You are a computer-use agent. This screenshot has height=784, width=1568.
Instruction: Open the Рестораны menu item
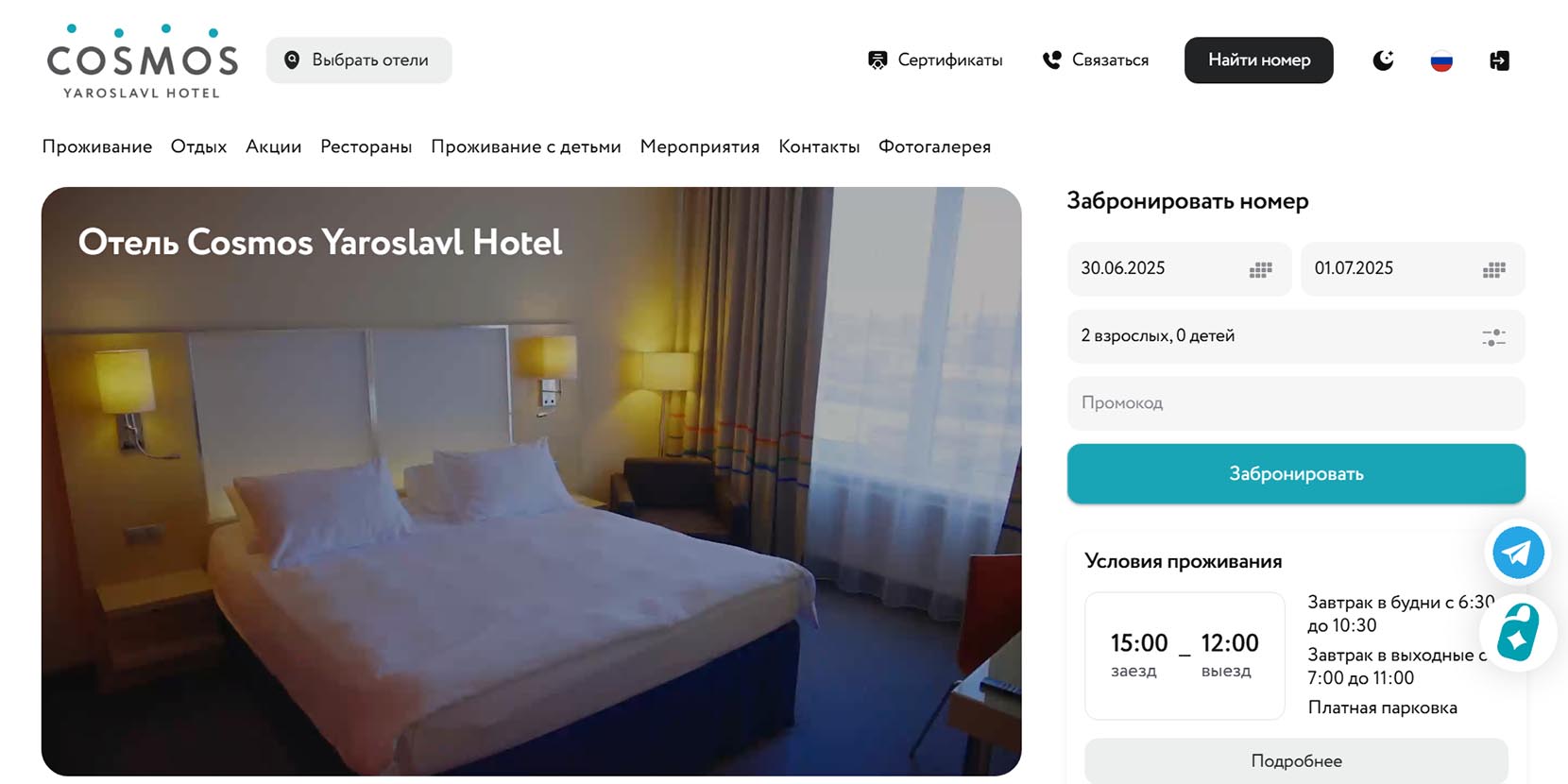[366, 146]
